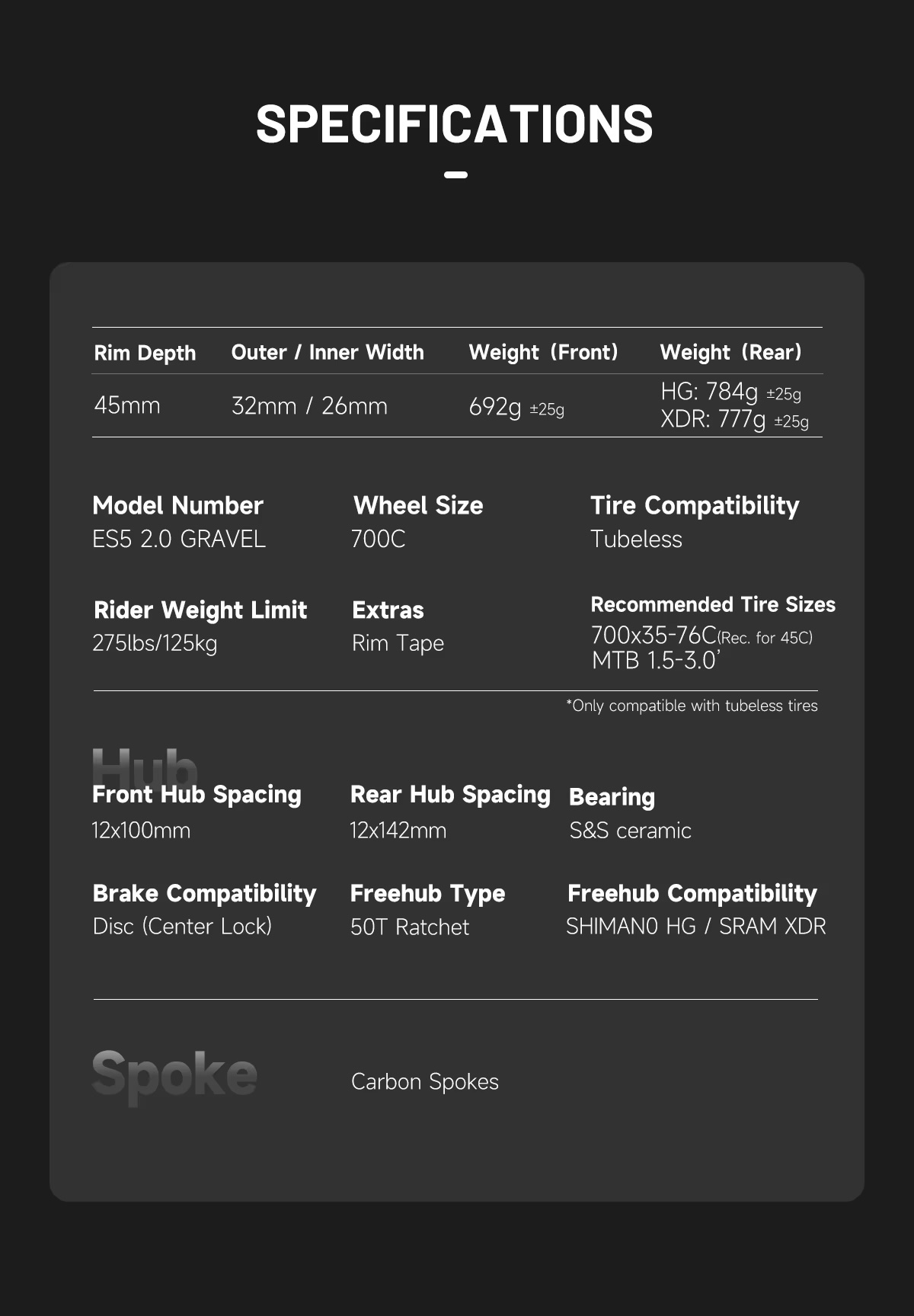Click the Carbon Spokes text
Screen dimensions: 914x1316
pos(425,1081)
